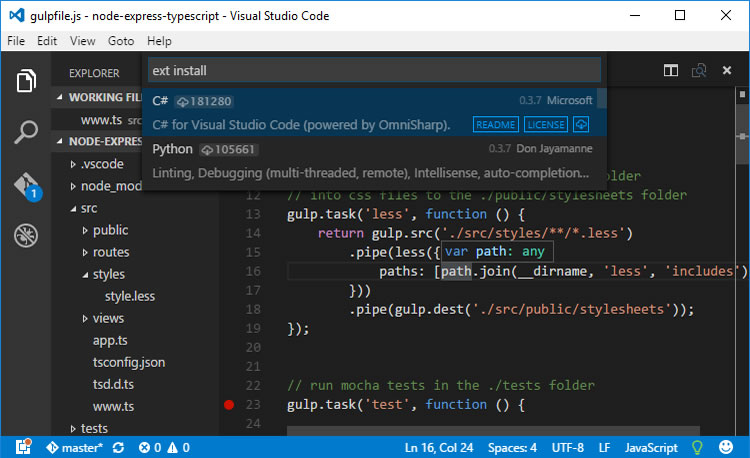The width and height of the screenshot is (750, 458).
Task: Open the Edit menu
Action: (x=47, y=41)
